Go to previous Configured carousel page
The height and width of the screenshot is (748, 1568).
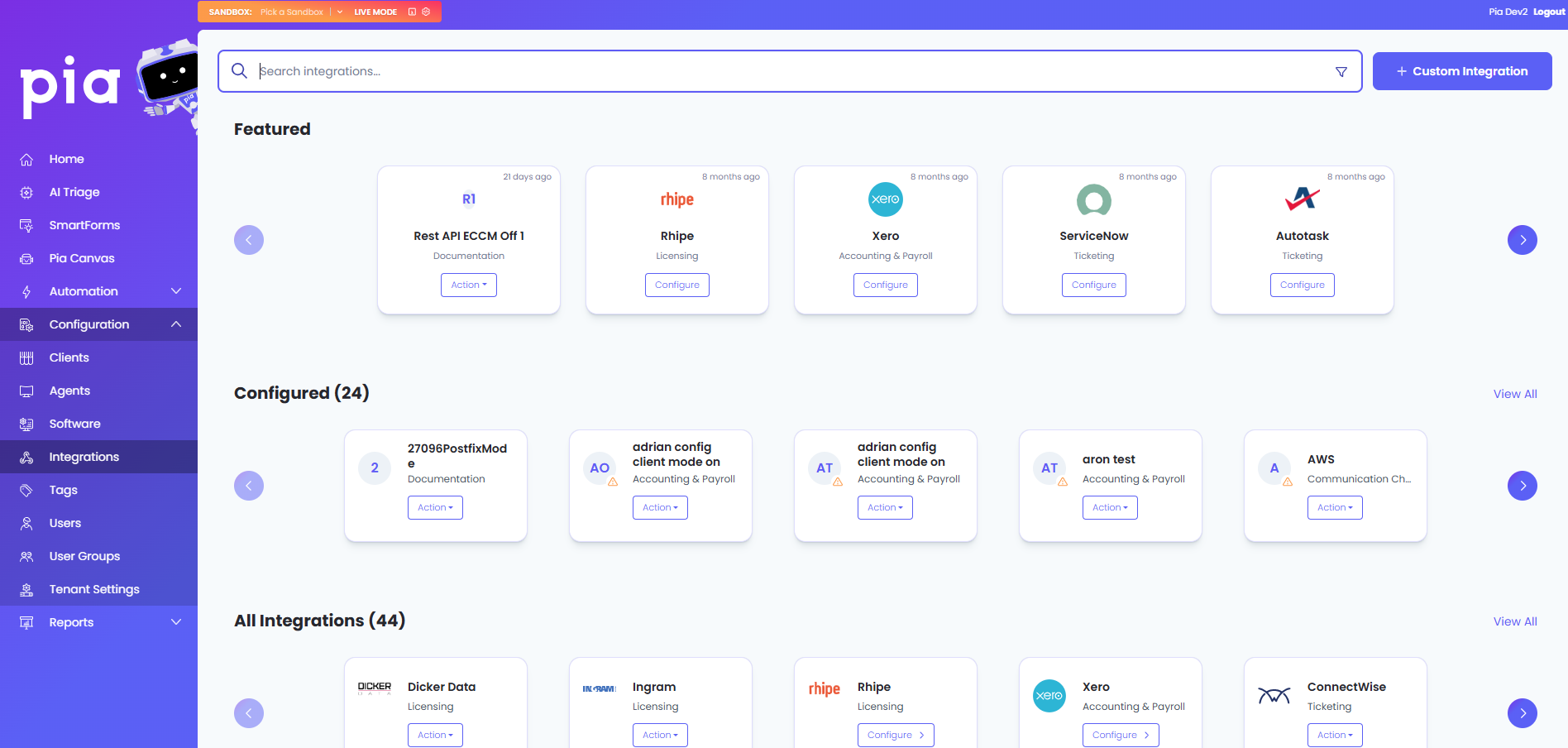click(249, 486)
